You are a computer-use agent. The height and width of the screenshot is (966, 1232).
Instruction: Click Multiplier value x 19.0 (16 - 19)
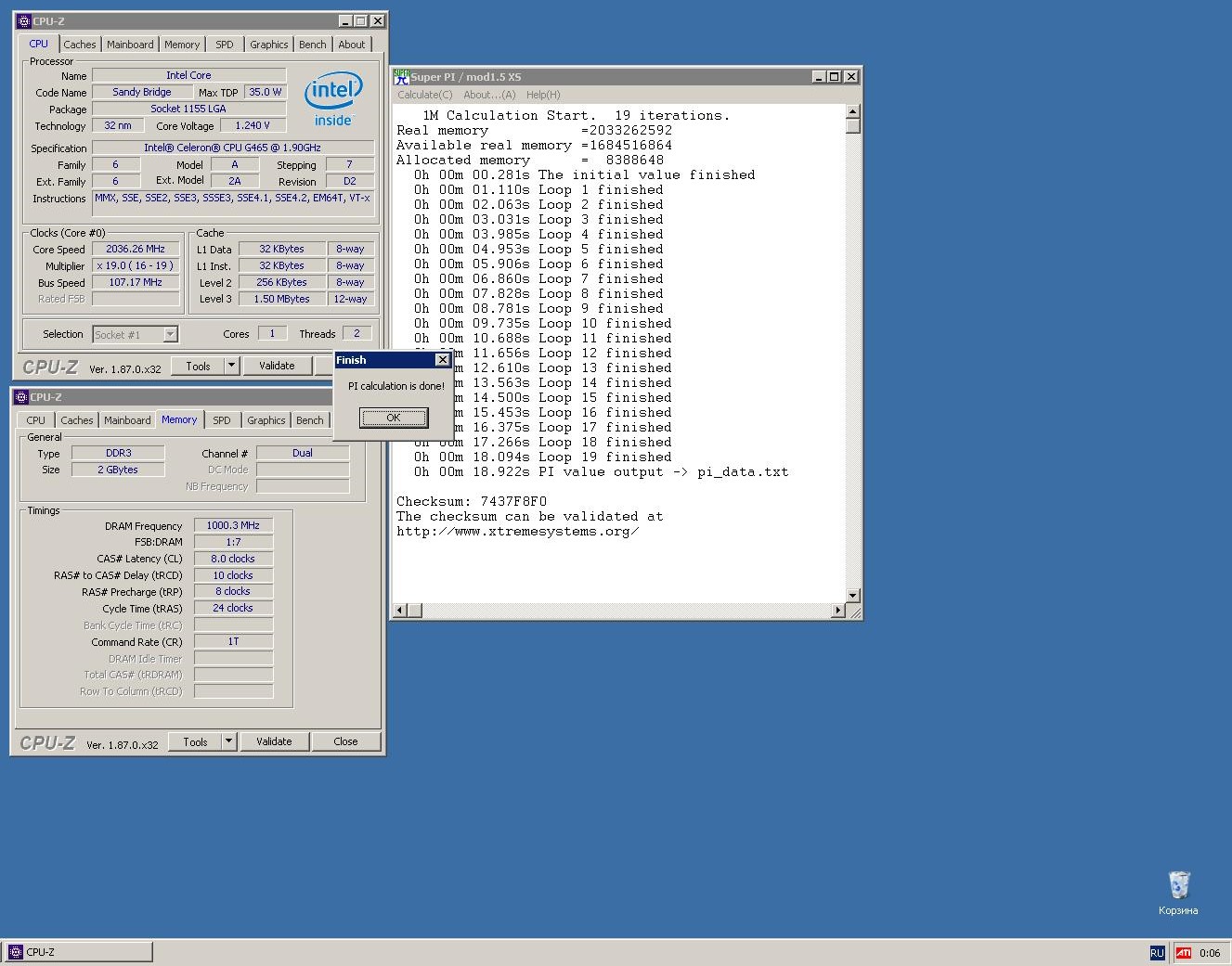click(136, 265)
